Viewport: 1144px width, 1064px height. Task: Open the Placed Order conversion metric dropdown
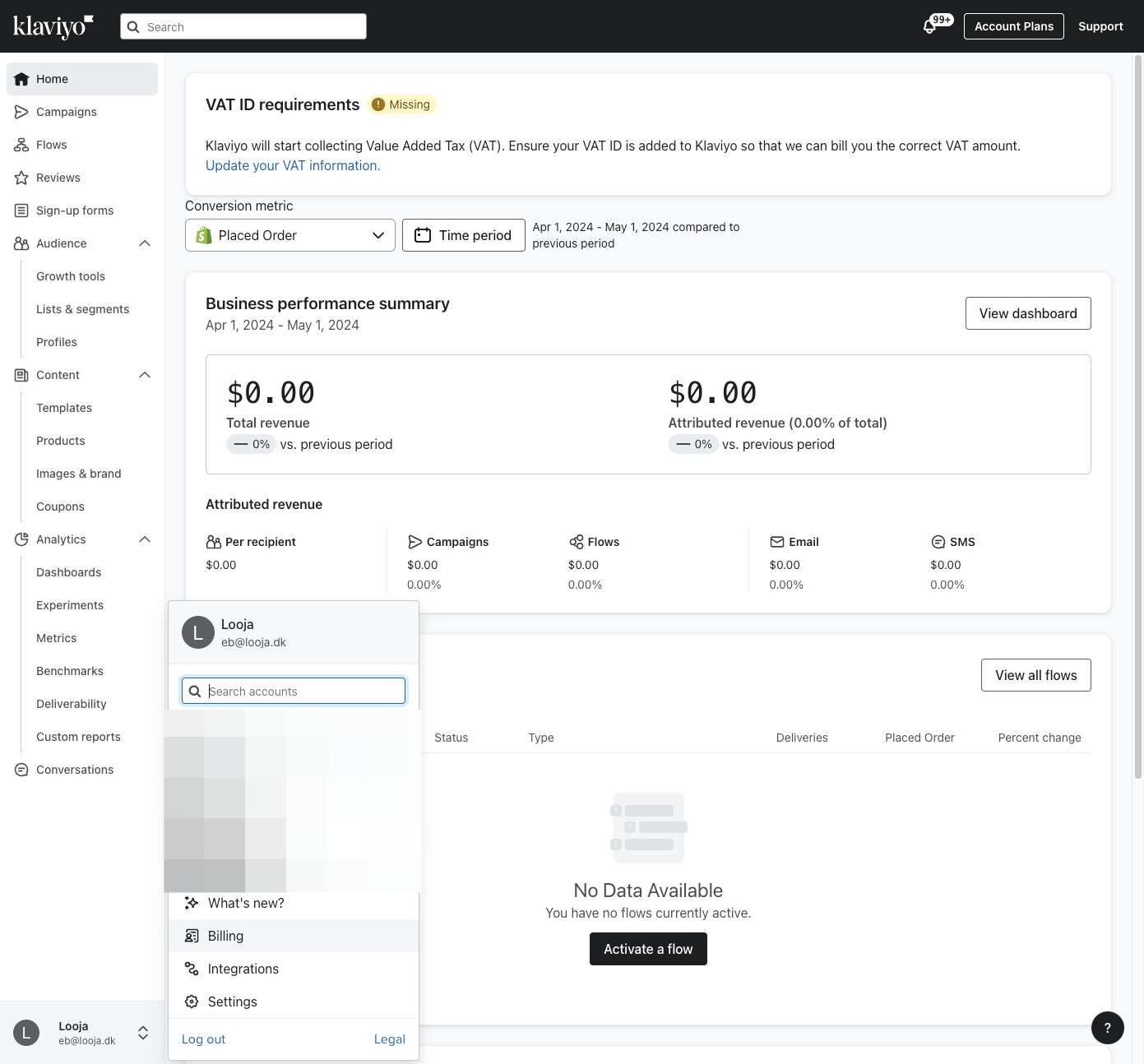pos(290,235)
